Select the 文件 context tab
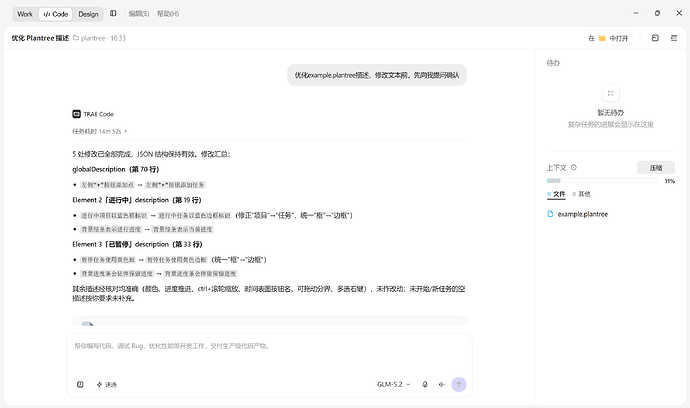Viewport: 690px width, 408px height. [556, 194]
